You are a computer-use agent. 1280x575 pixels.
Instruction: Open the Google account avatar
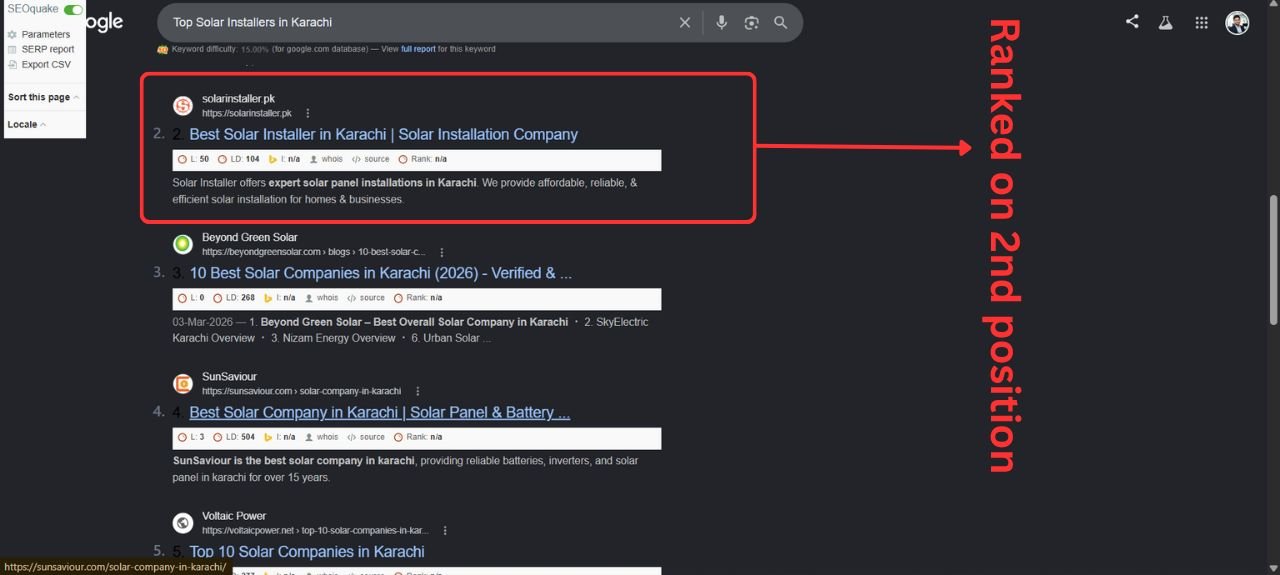[1238, 22]
